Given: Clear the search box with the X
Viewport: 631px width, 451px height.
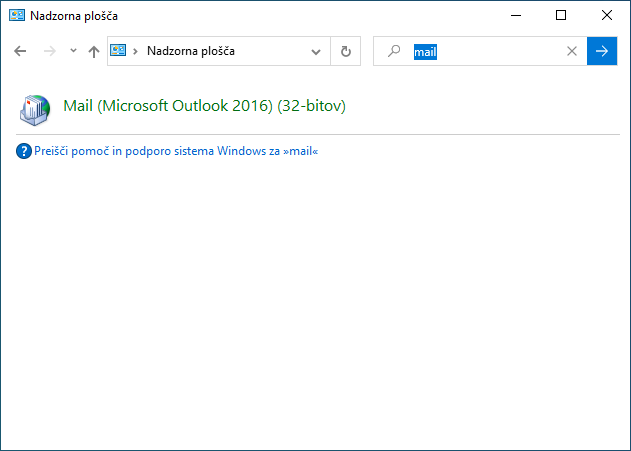Looking at the screenshot, I should pos(572,51).
